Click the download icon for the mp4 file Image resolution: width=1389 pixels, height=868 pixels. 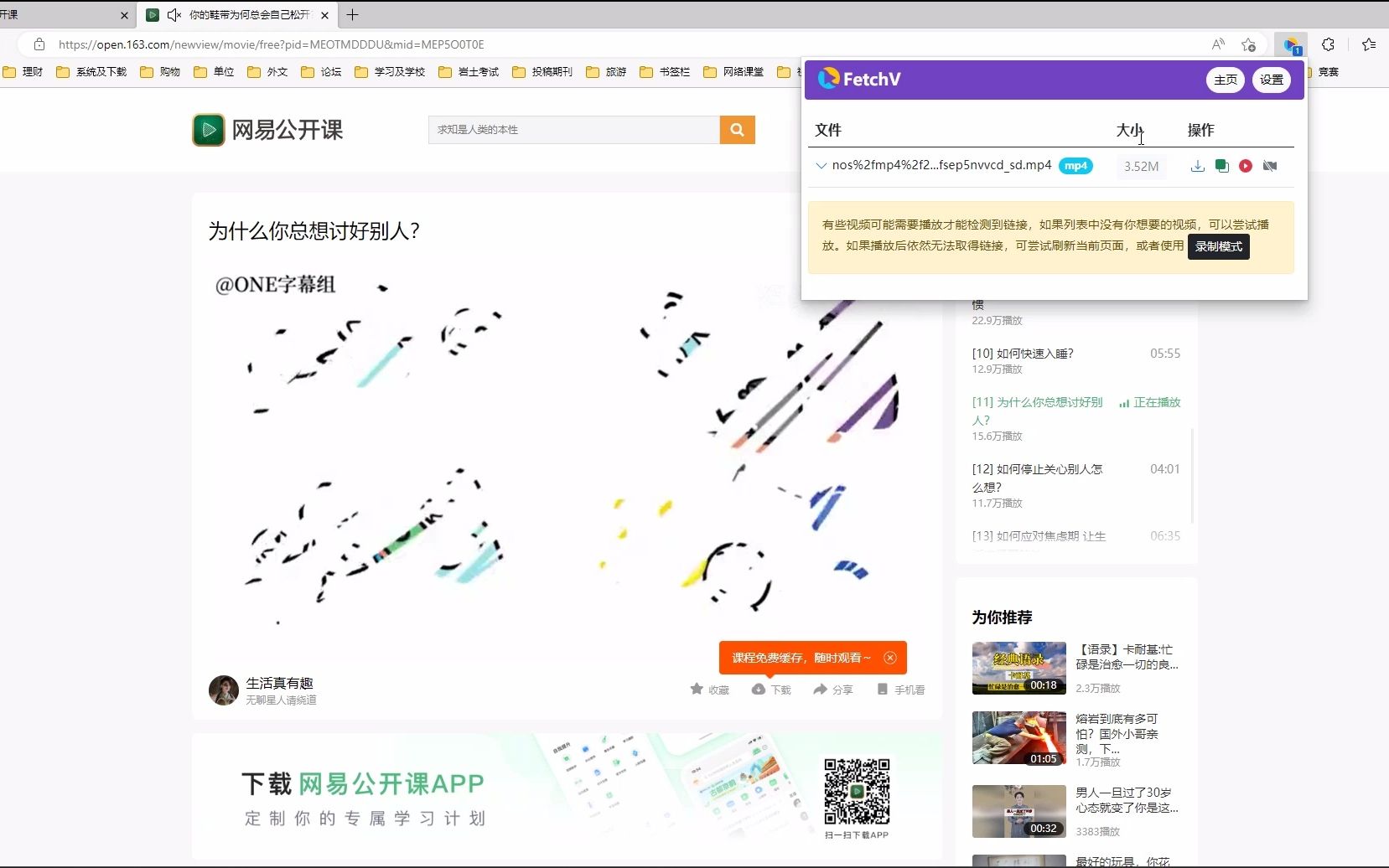[x=1197, y=166]
